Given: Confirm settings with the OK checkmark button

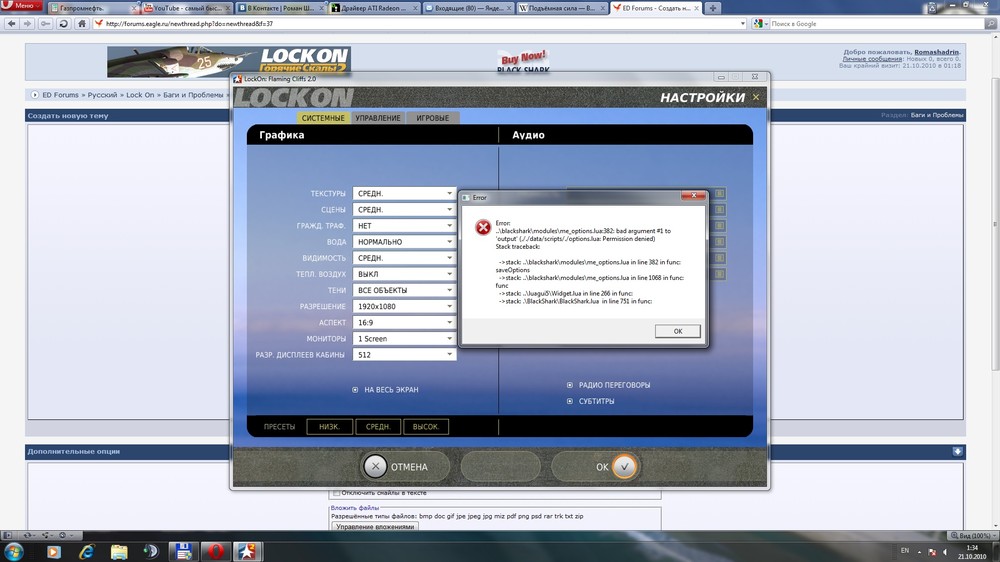Looking at the screenshot, I should [x=595, y=467].
